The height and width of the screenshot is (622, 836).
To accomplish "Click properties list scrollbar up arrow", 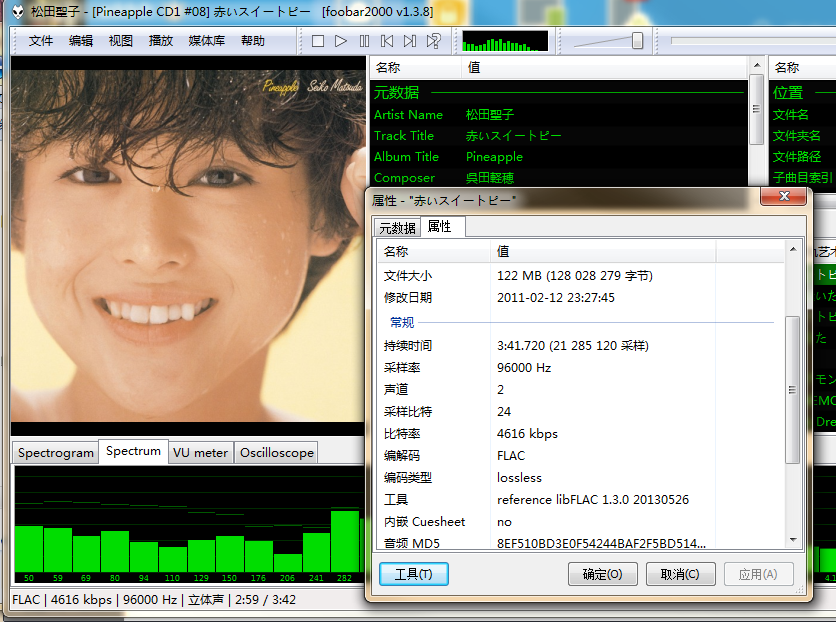I will 793,249.
